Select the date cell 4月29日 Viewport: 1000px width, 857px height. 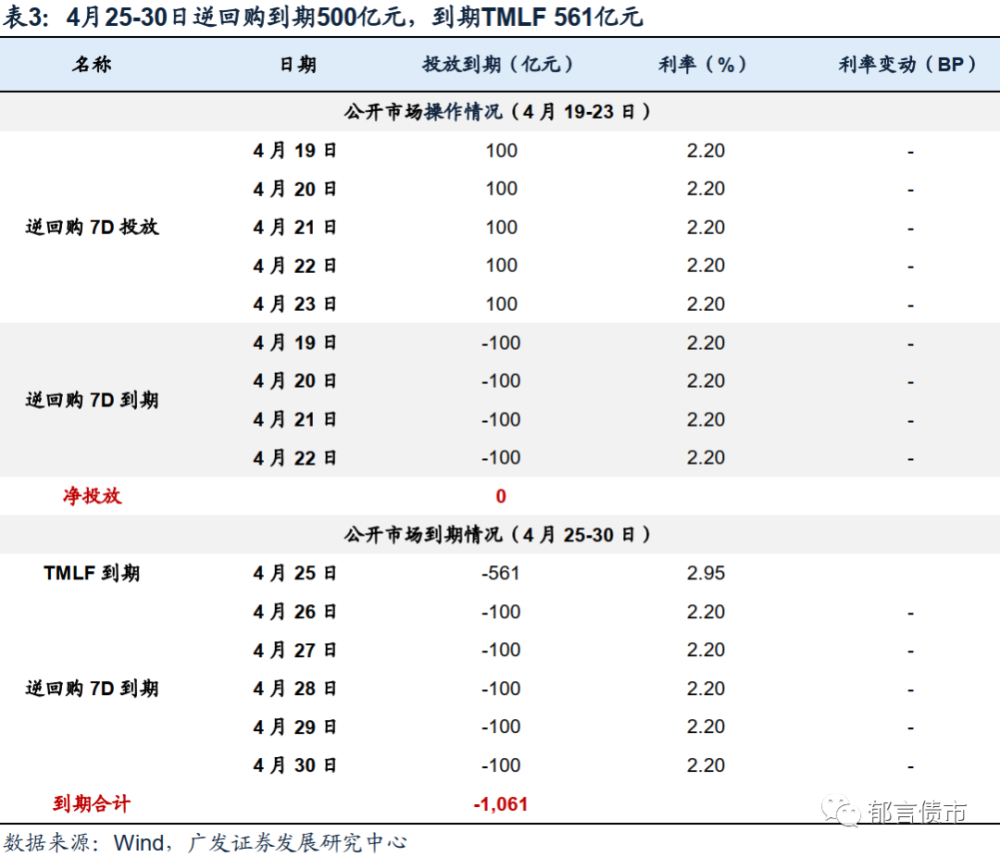point(295,726)
